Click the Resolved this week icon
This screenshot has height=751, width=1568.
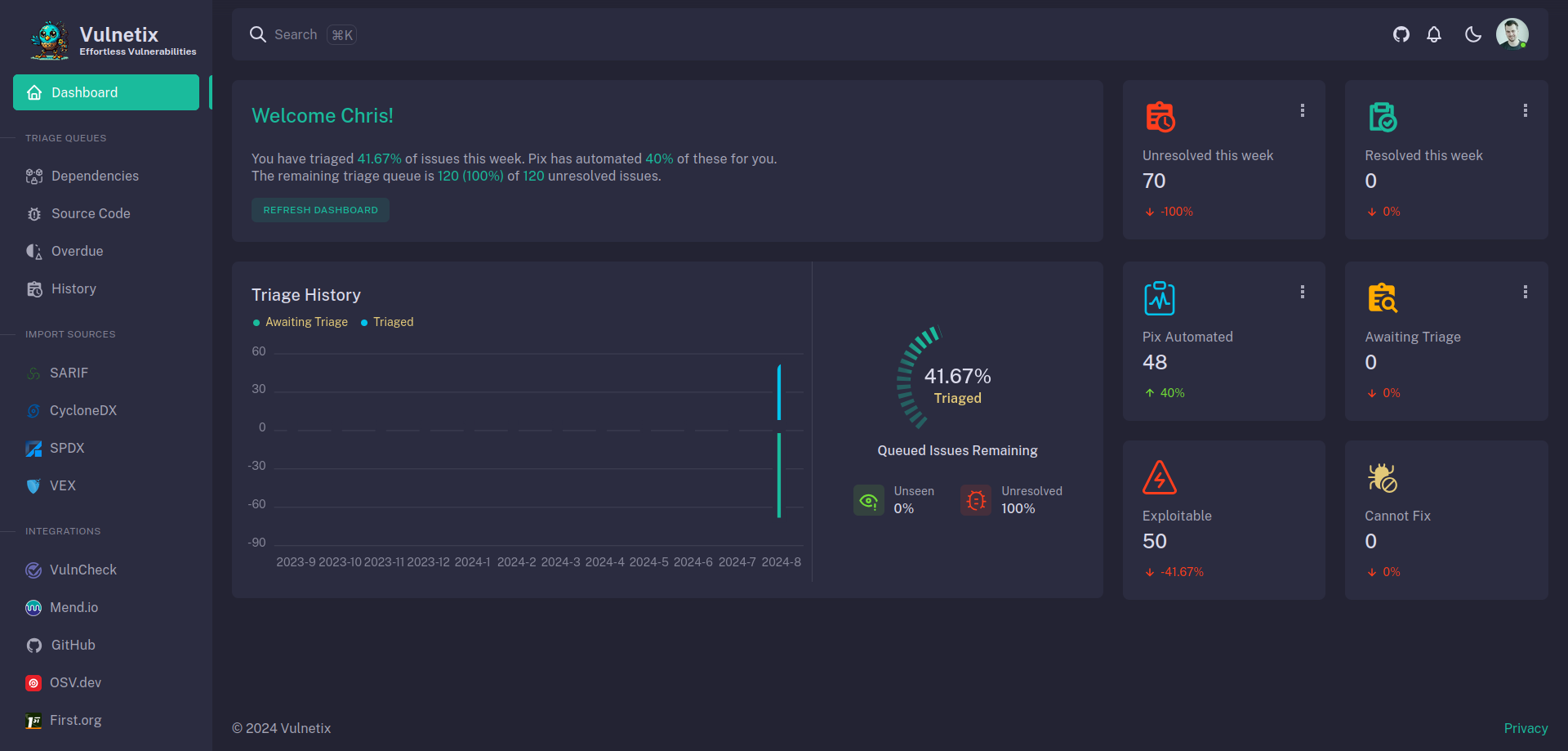tap(1383, 117)
